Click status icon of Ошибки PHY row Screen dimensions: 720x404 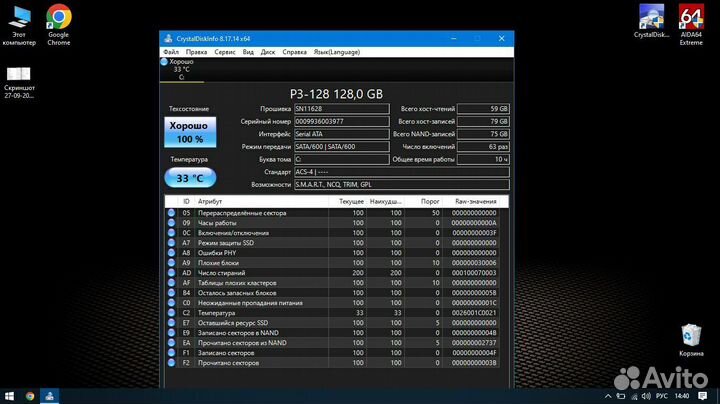pos(171,252)
